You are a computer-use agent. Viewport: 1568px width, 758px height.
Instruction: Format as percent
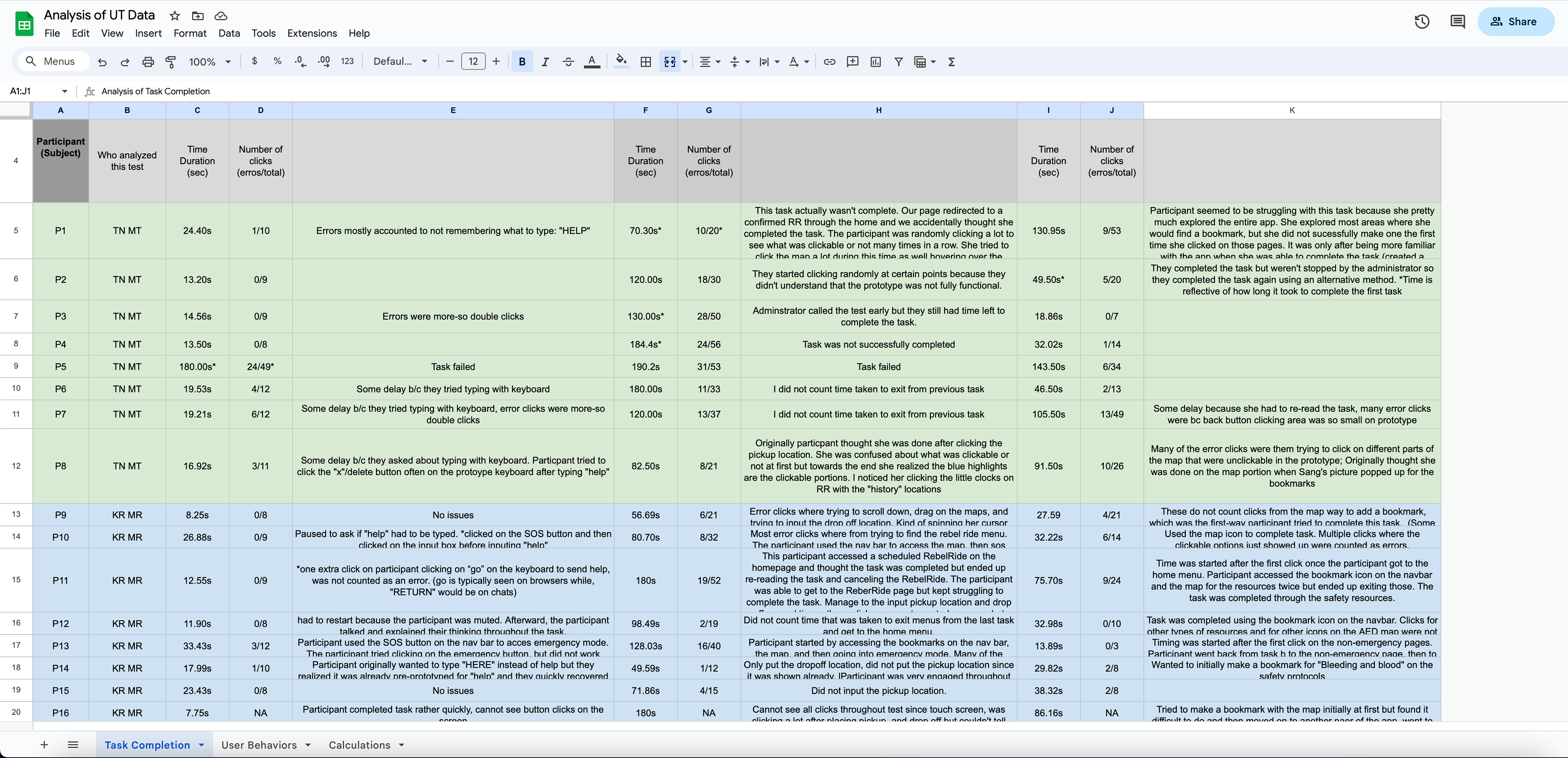coord(278,62)
